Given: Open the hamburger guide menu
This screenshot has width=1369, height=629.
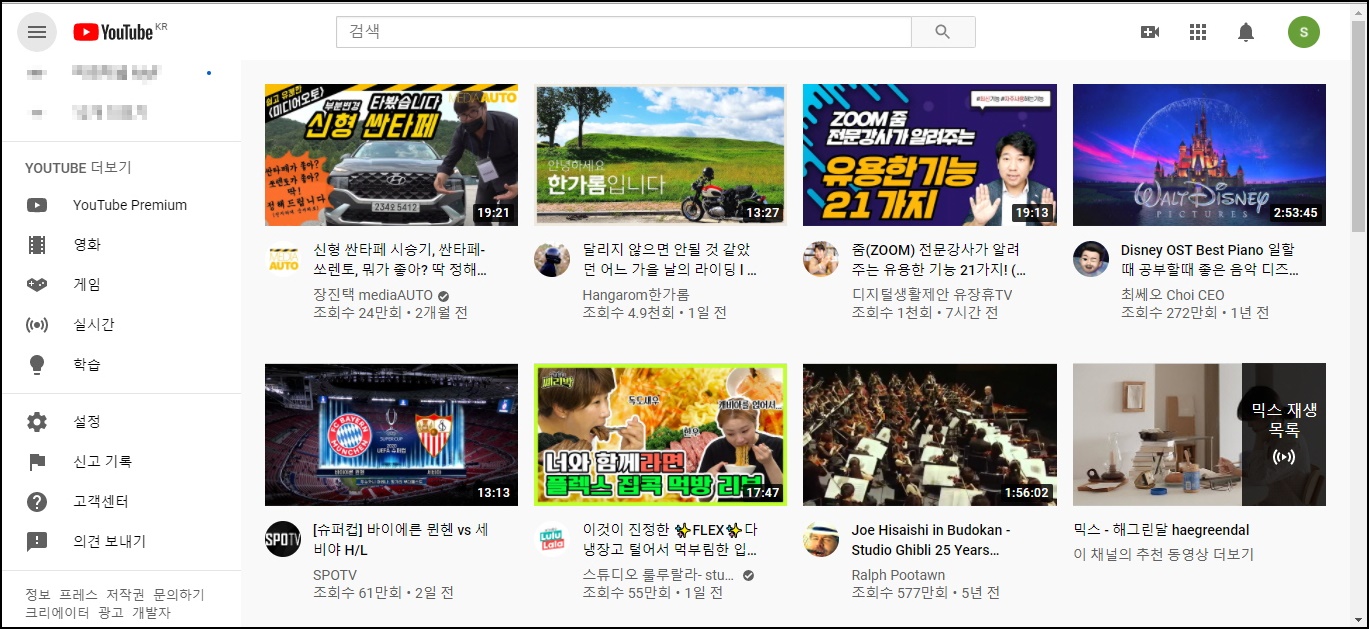Looking at the screenshot, I should click(37, 32).
